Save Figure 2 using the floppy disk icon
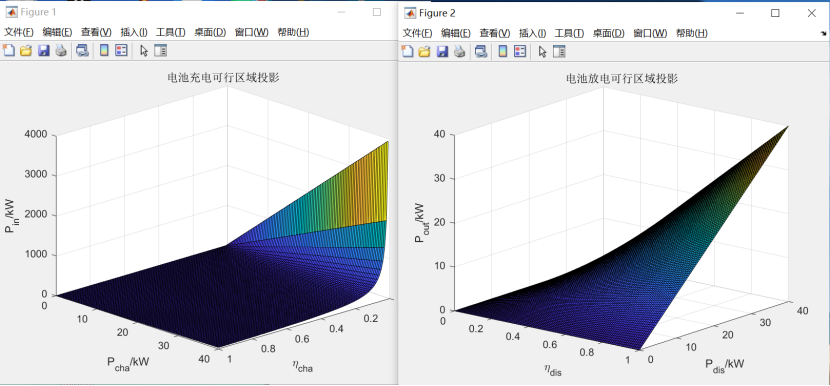830x386 pixels. click(x=442, y=51)
